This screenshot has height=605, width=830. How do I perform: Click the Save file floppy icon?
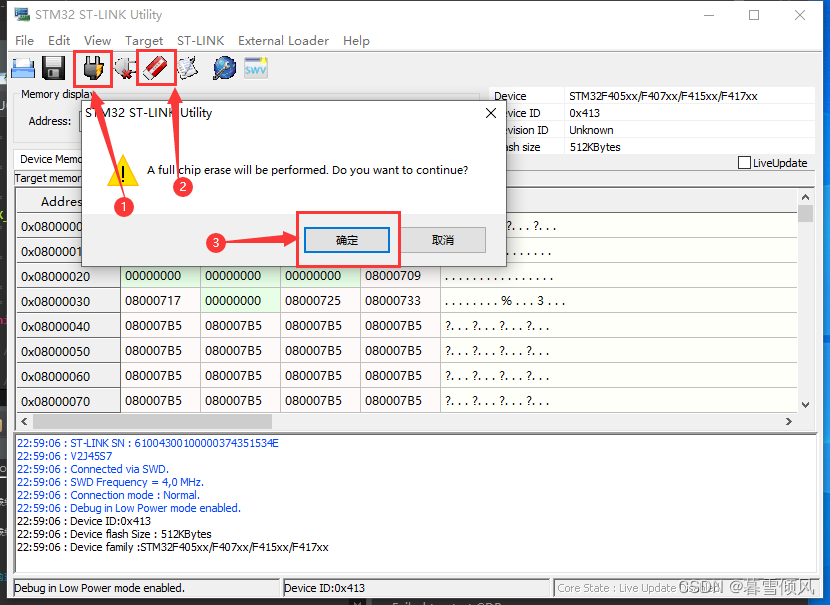click(53, 68)
